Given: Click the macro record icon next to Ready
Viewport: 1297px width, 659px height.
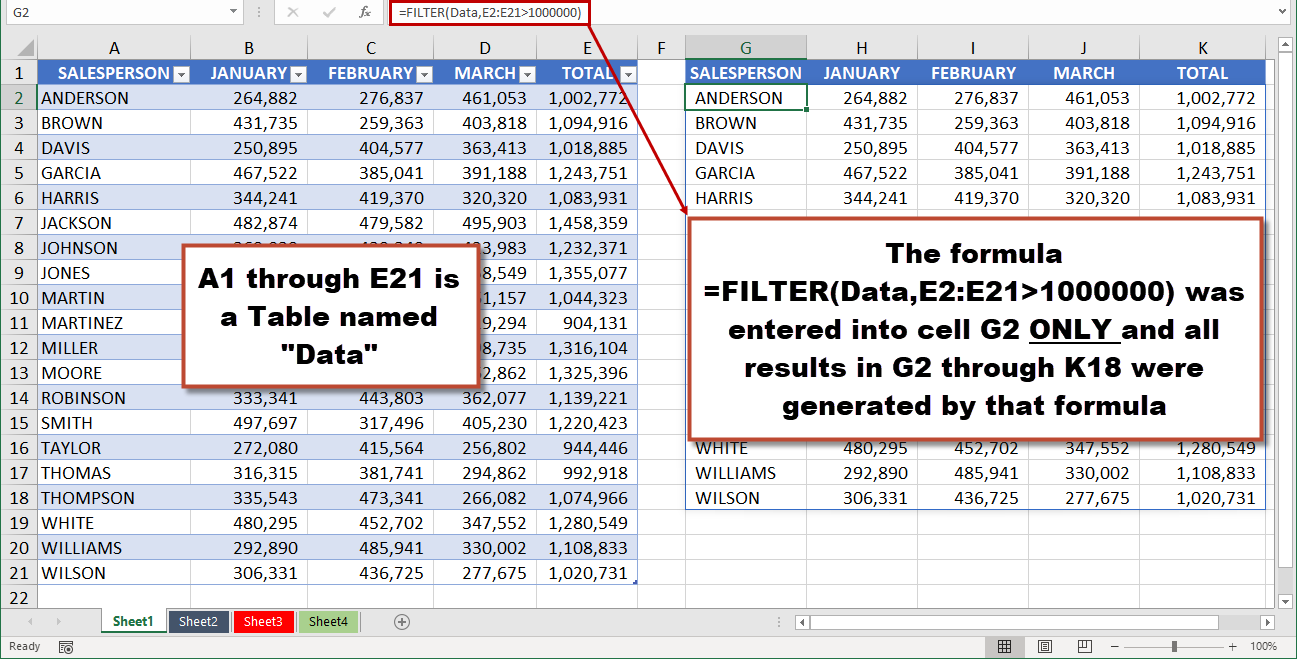Looking at the screenshot, I should [x=64, y=646].
